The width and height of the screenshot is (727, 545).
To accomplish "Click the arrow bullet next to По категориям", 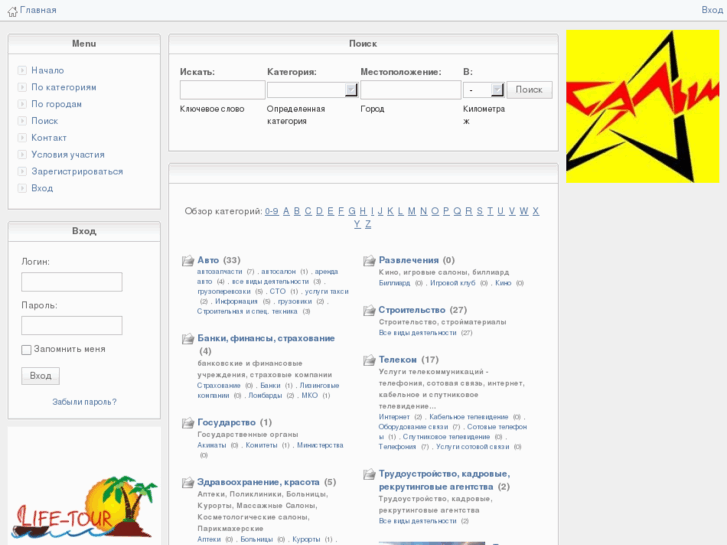I will click(22, 87).
